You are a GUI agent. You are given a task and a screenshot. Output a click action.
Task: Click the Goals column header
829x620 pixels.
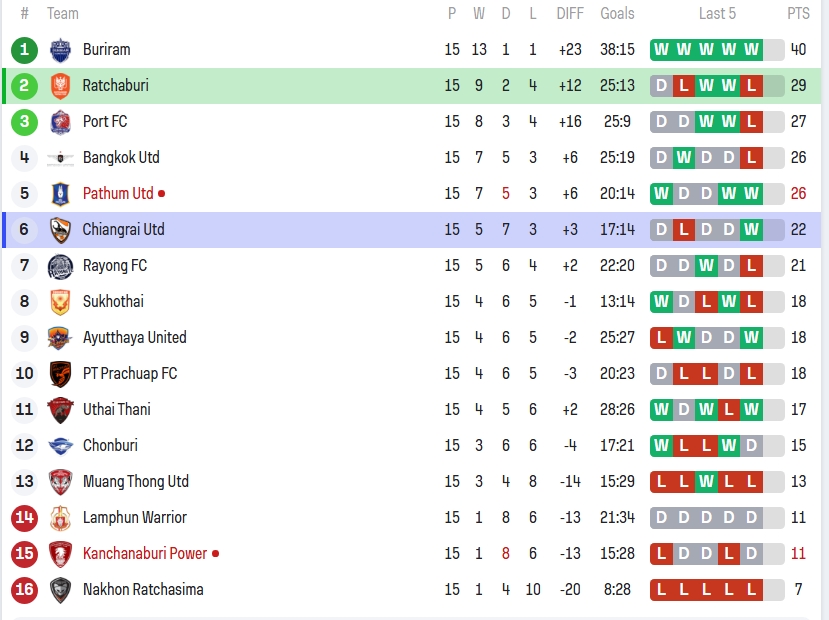click(617, 14)
